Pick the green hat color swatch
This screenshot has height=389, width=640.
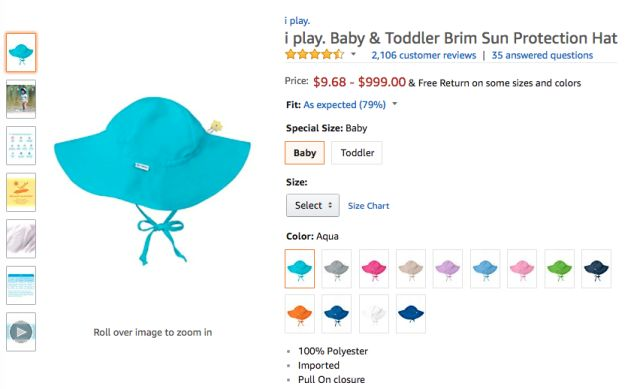(x=560, y=269)
